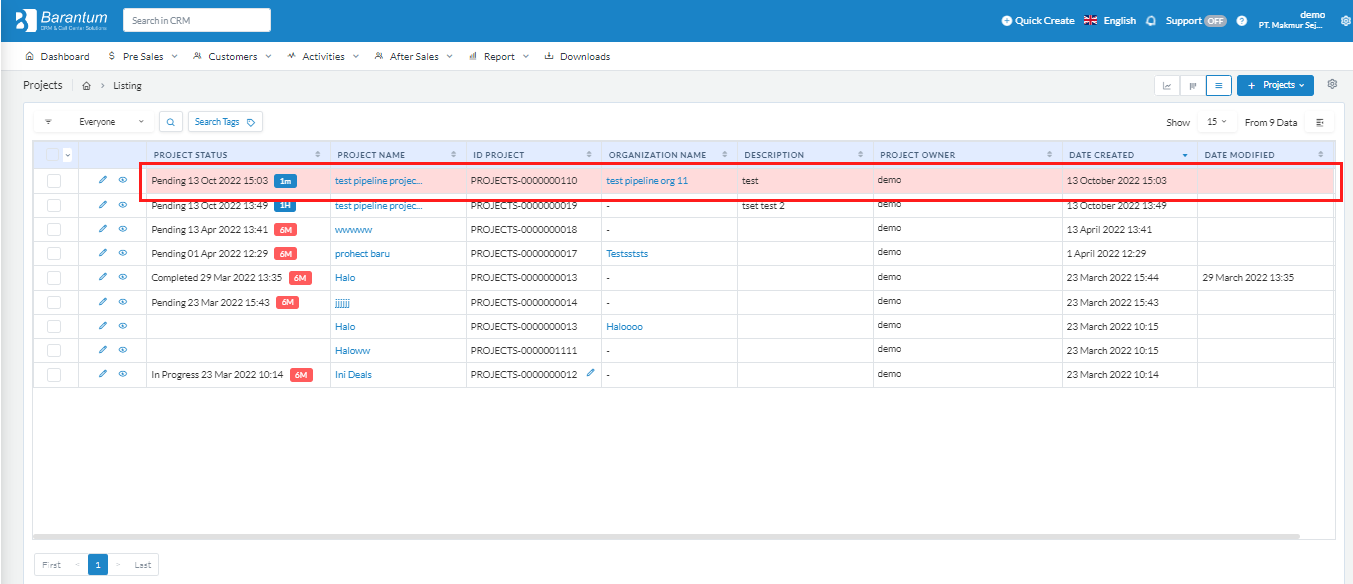The width and height of the screenshot is (1353, 584).
Task: Open the Halooo organization link
Action: [x=624, y=327]
